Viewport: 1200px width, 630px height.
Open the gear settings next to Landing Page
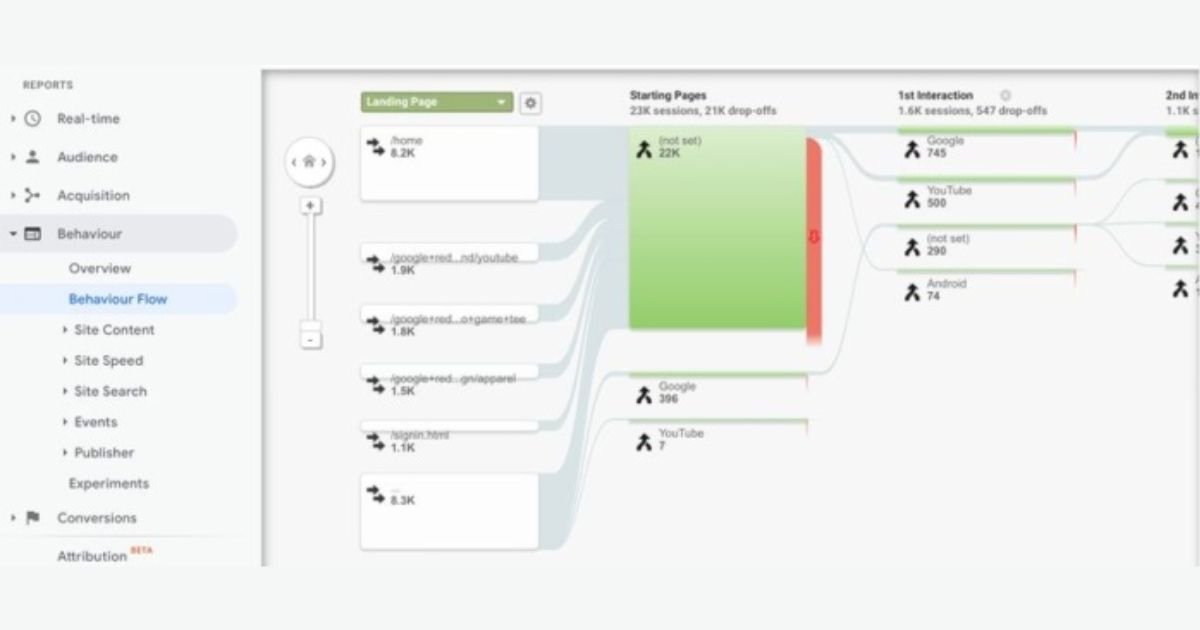[x=530, y=103]
